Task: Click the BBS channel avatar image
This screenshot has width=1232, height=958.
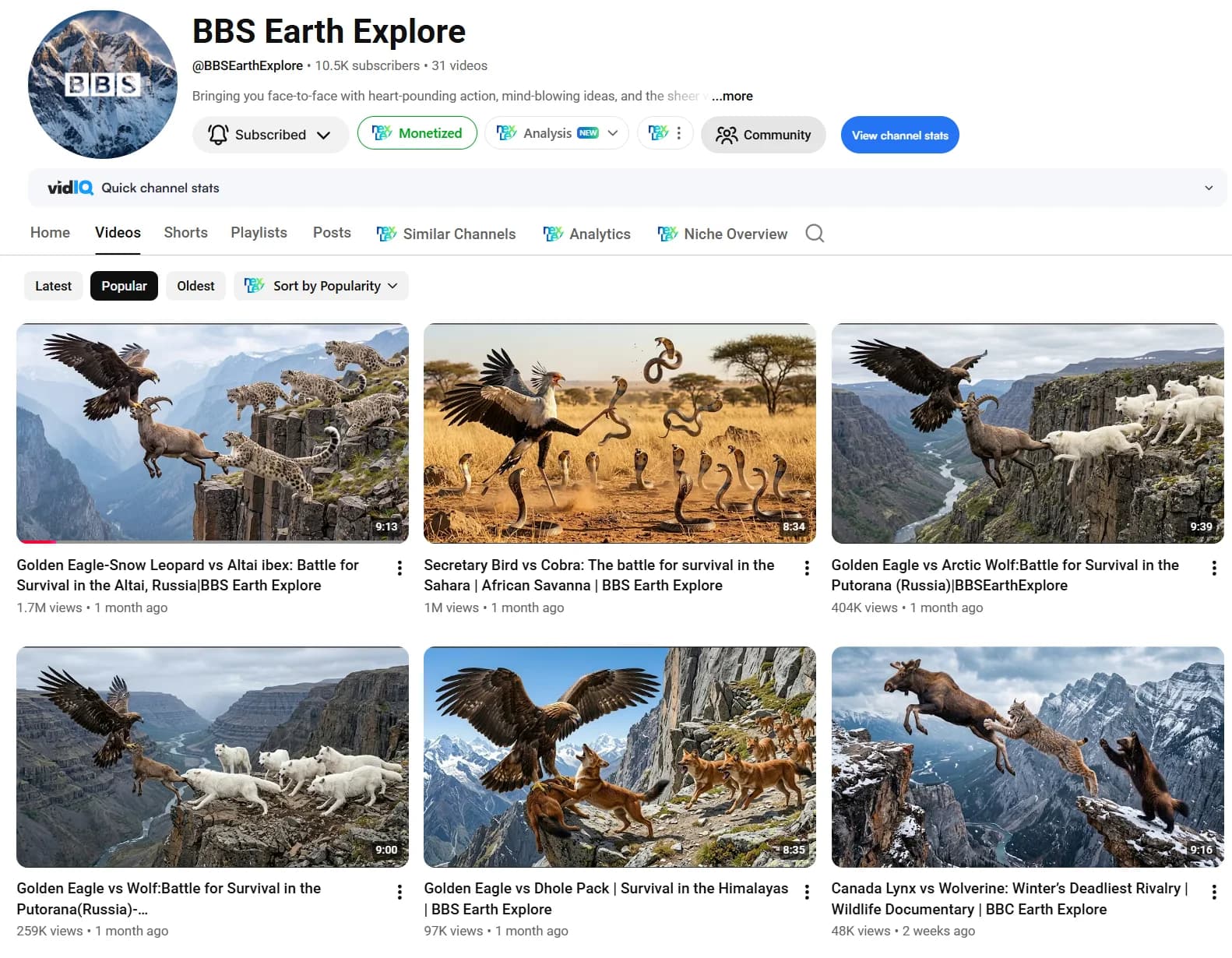Action: click(x=103, y=84)
